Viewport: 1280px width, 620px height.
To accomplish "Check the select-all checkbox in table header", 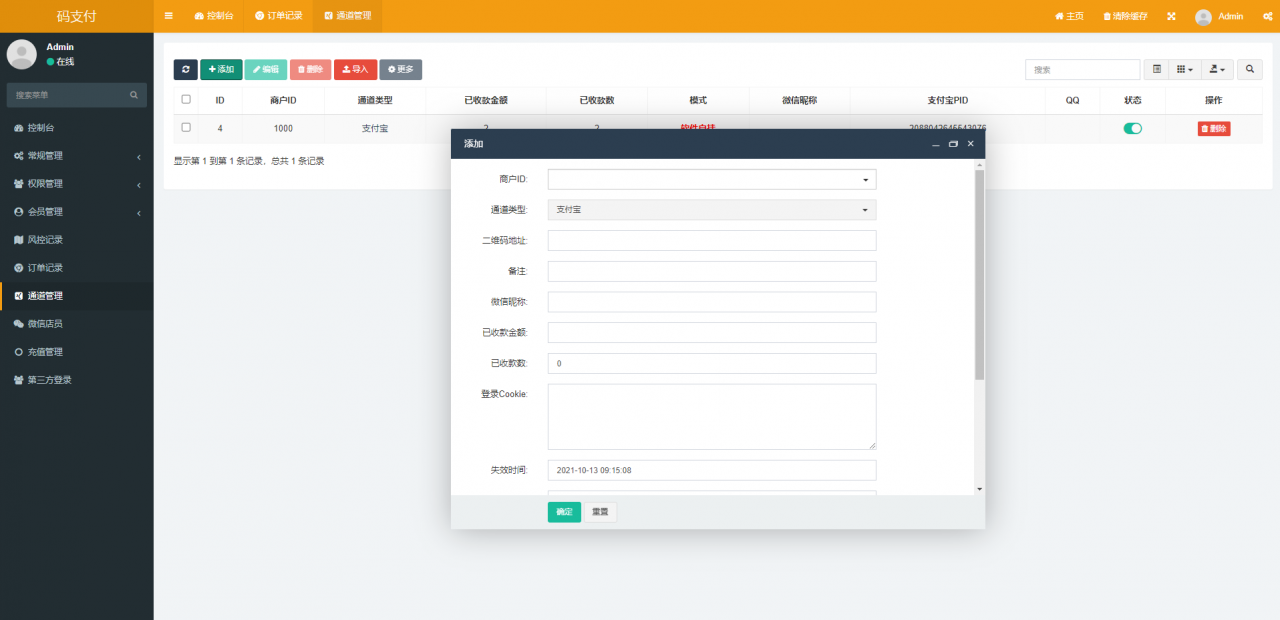I will tap(185, 100).
